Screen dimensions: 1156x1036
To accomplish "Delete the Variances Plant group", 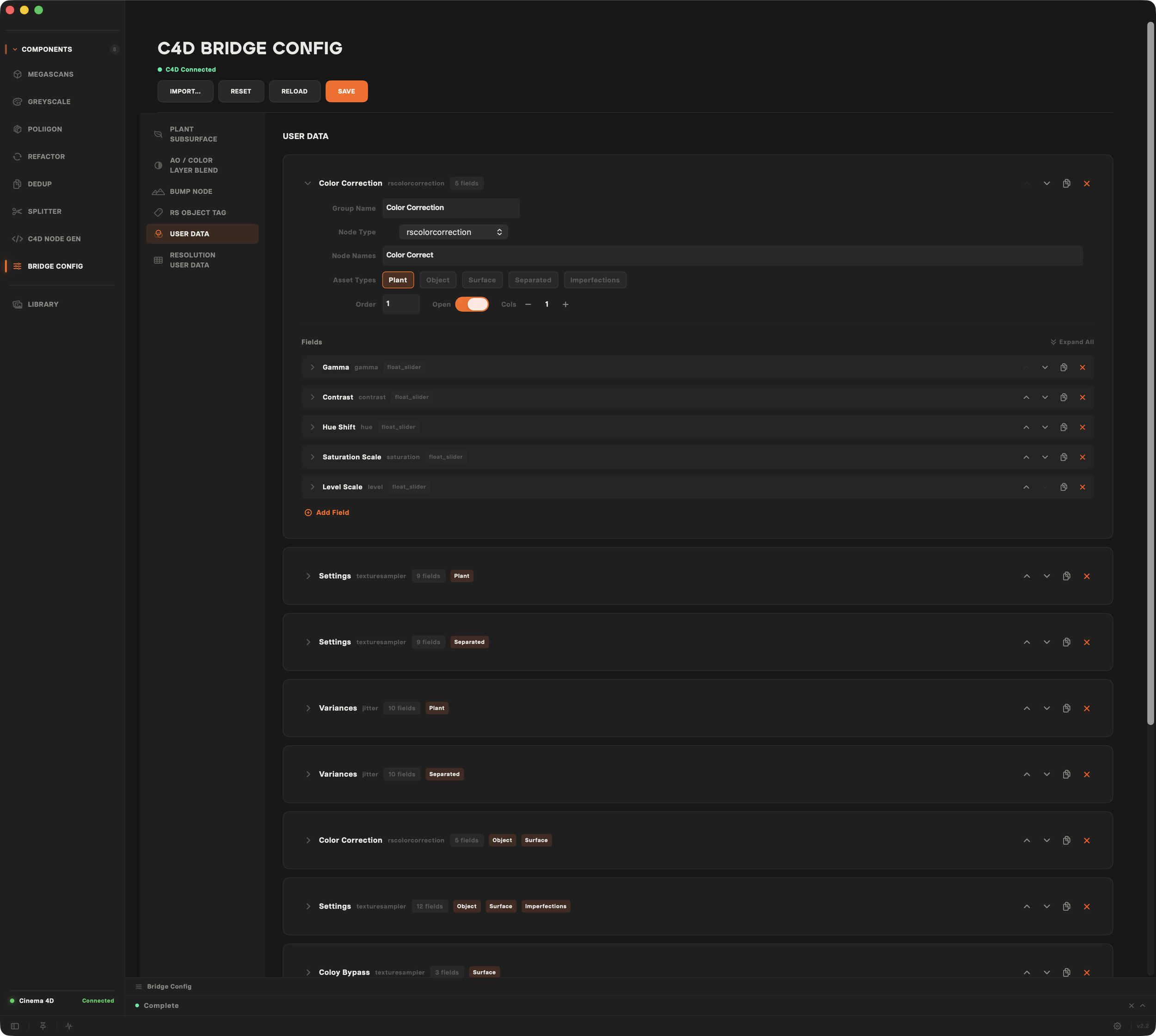I will (1086, 708).
